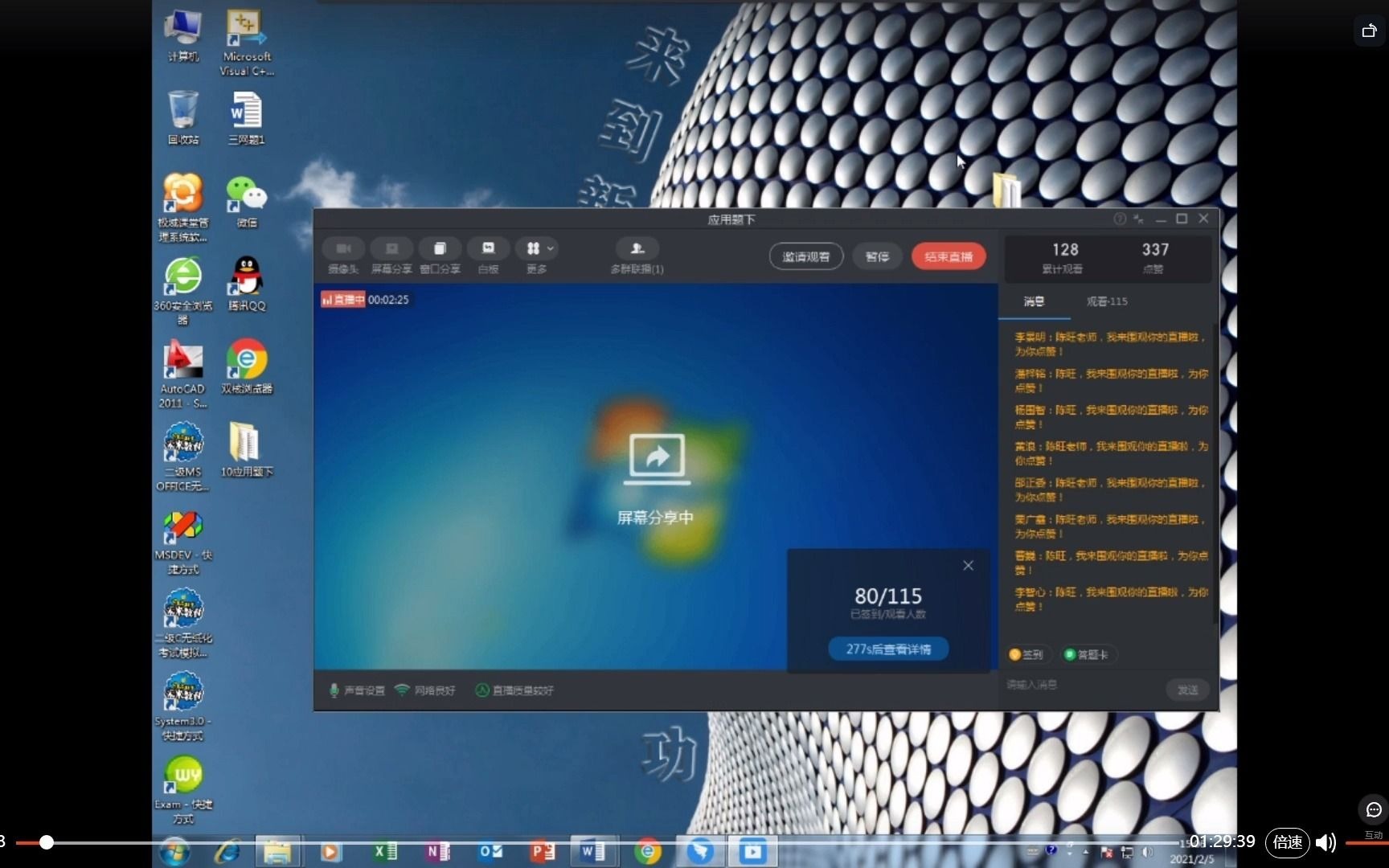1389x868 pixels.
Task: Click 李景明's chat message
Action: [1110, 344]
